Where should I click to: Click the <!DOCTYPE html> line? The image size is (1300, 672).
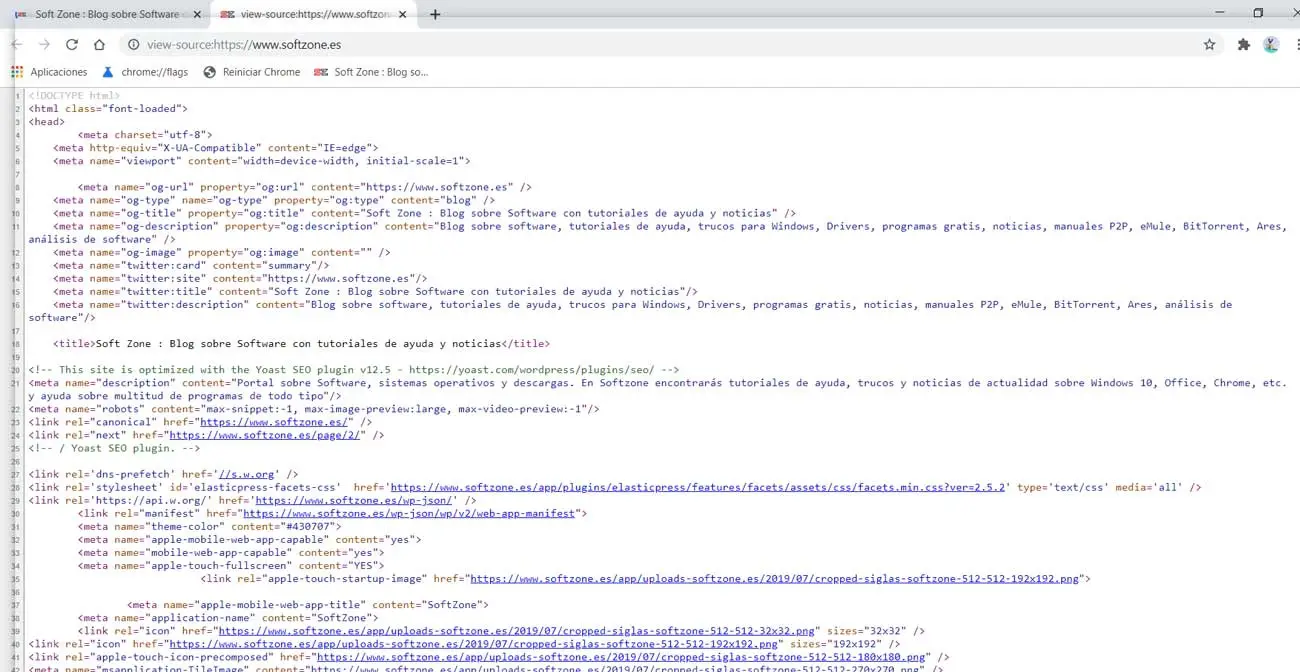[74, 96]
